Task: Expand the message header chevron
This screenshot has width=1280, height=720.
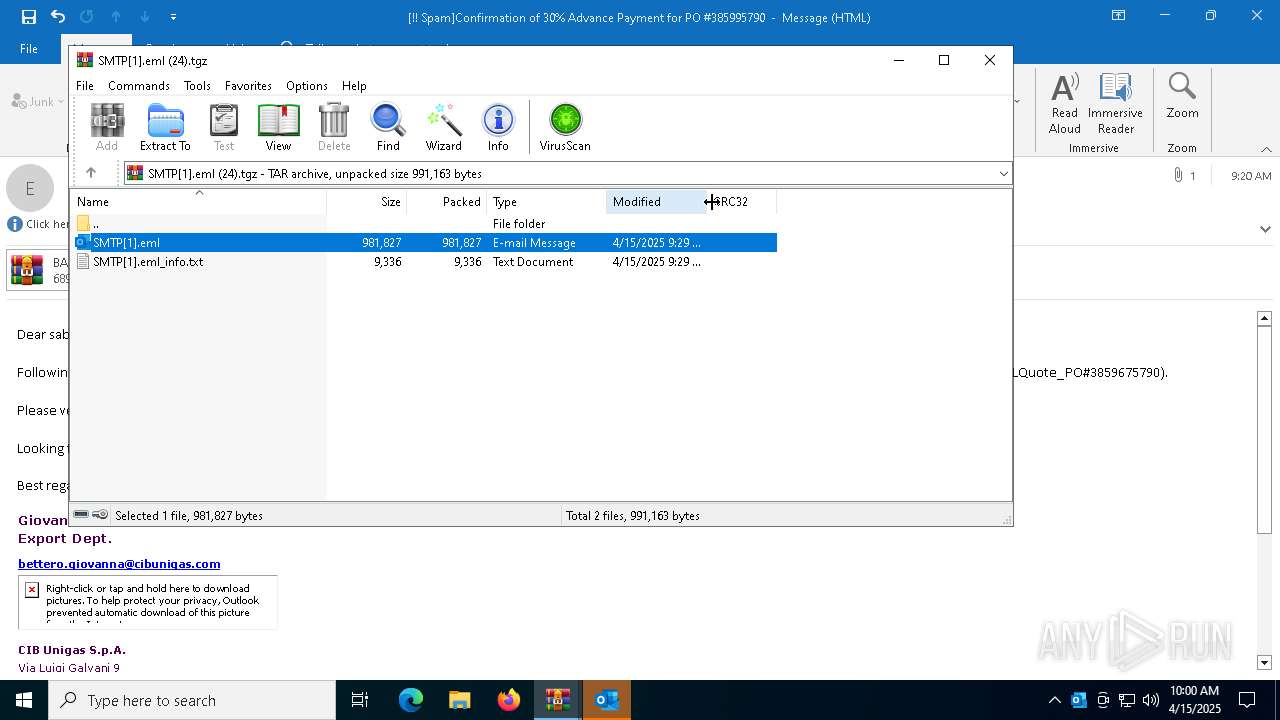Action: 1266,229
